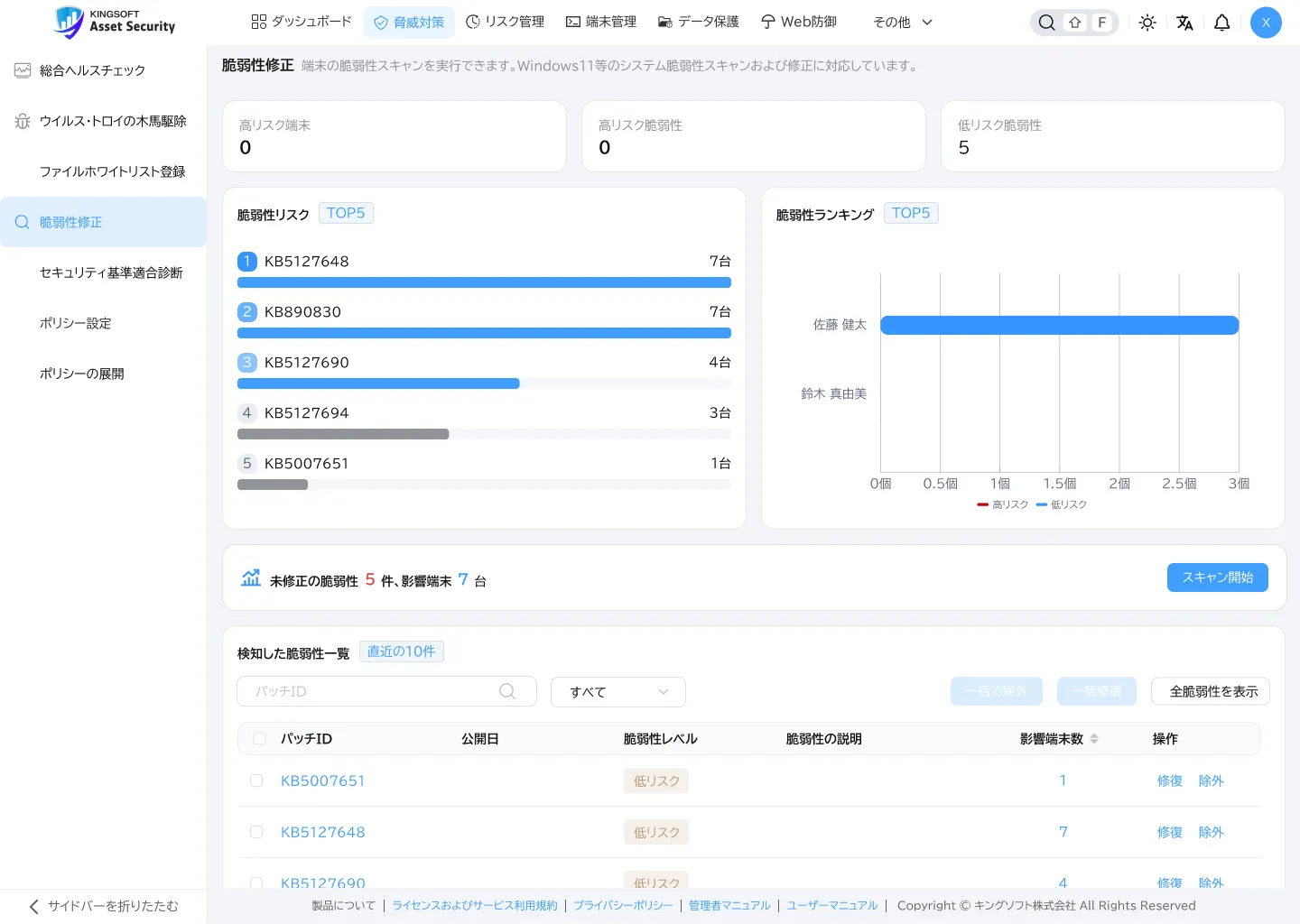Image resolution: width=1300 pixels, height=924 pixels.
Task: Click 修復 for KB5007651
Action: click(1170, 781)
